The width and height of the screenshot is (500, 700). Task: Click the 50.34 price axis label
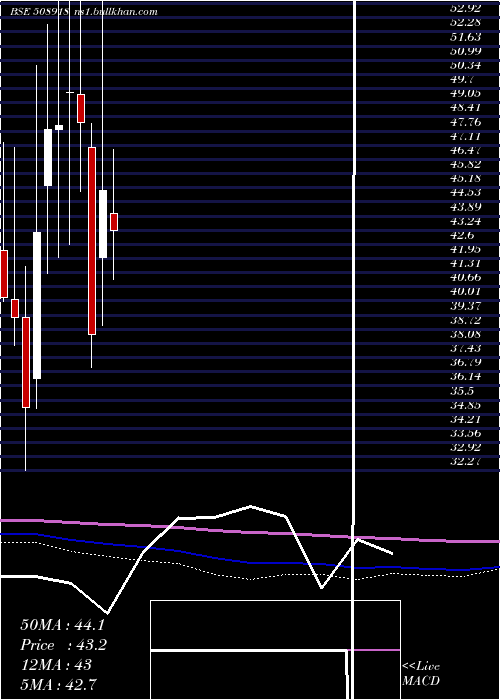(x=466, y=65)
